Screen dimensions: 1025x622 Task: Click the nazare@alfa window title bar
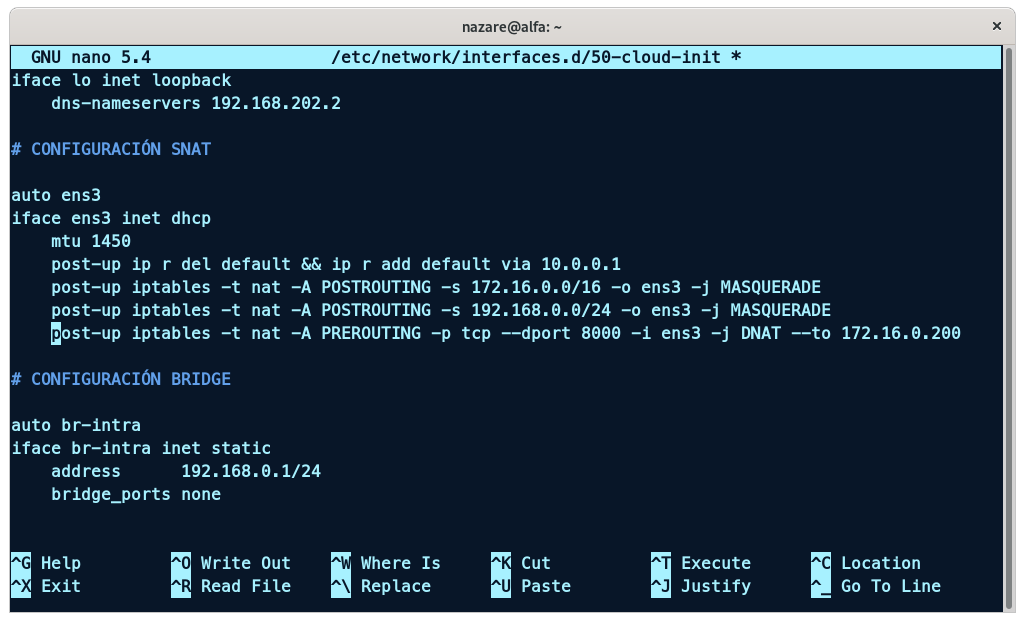pyautogui.click(x=512, y=23)
